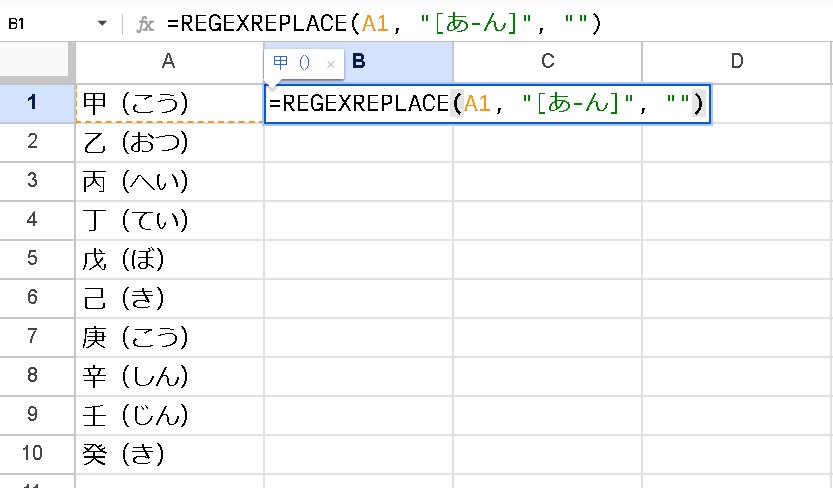
Task: Select the column D header
Action: point(736,62)
